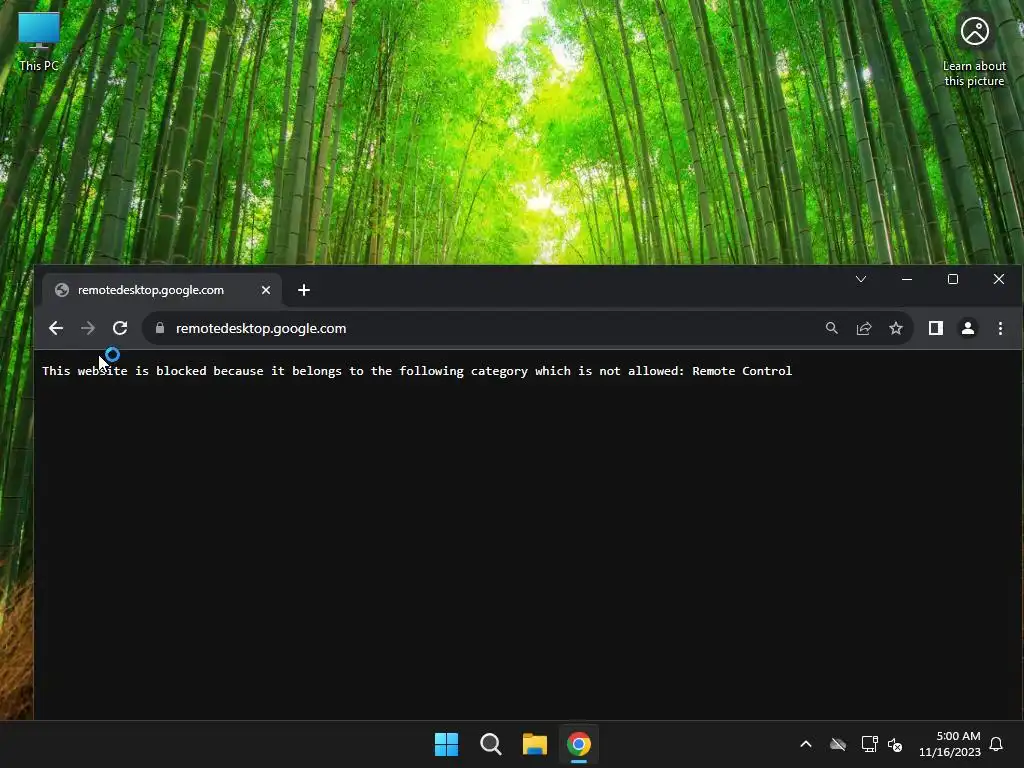Screen dimensions: 1024x768
Task: Click the forward navigation arrow in Chrome
Action: [x=88, y=328]
